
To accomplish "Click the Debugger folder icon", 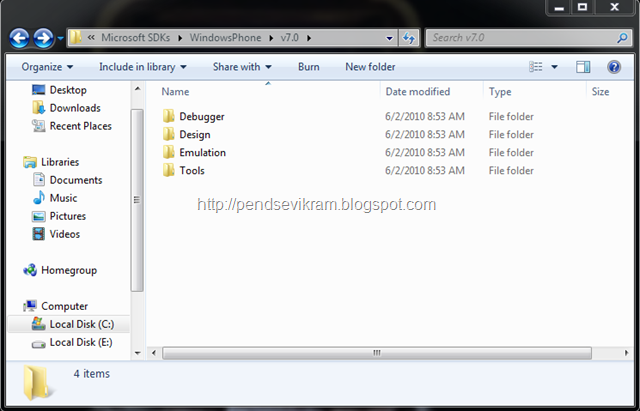I will (169, 116).
